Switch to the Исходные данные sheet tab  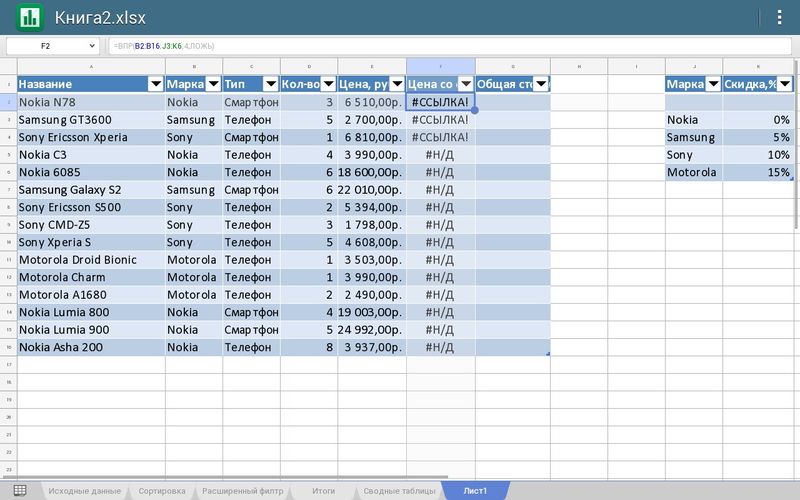click(x=84, y=491)
